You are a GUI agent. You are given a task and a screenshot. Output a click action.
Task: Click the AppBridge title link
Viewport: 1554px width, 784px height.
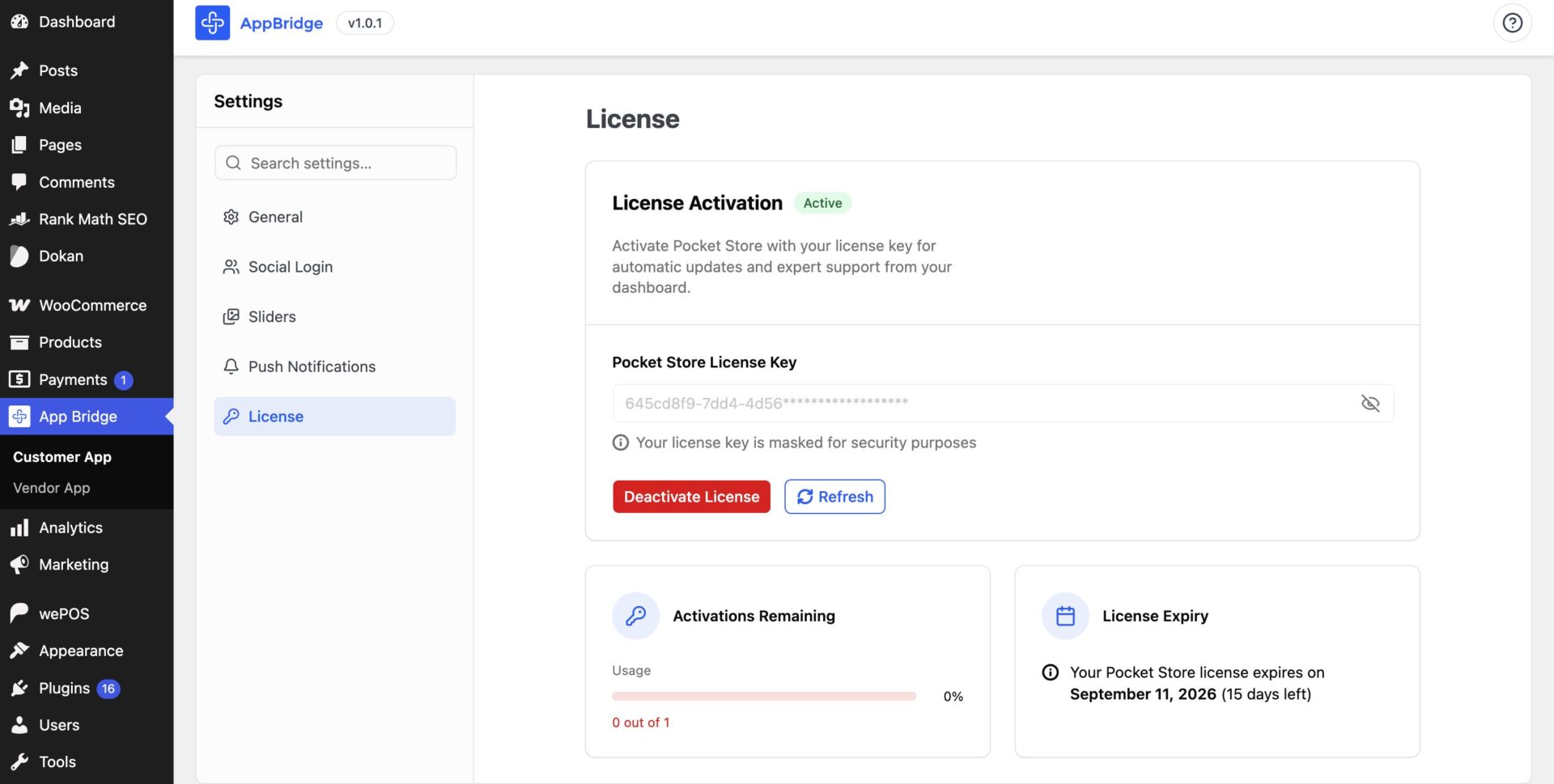coord(282,23)
